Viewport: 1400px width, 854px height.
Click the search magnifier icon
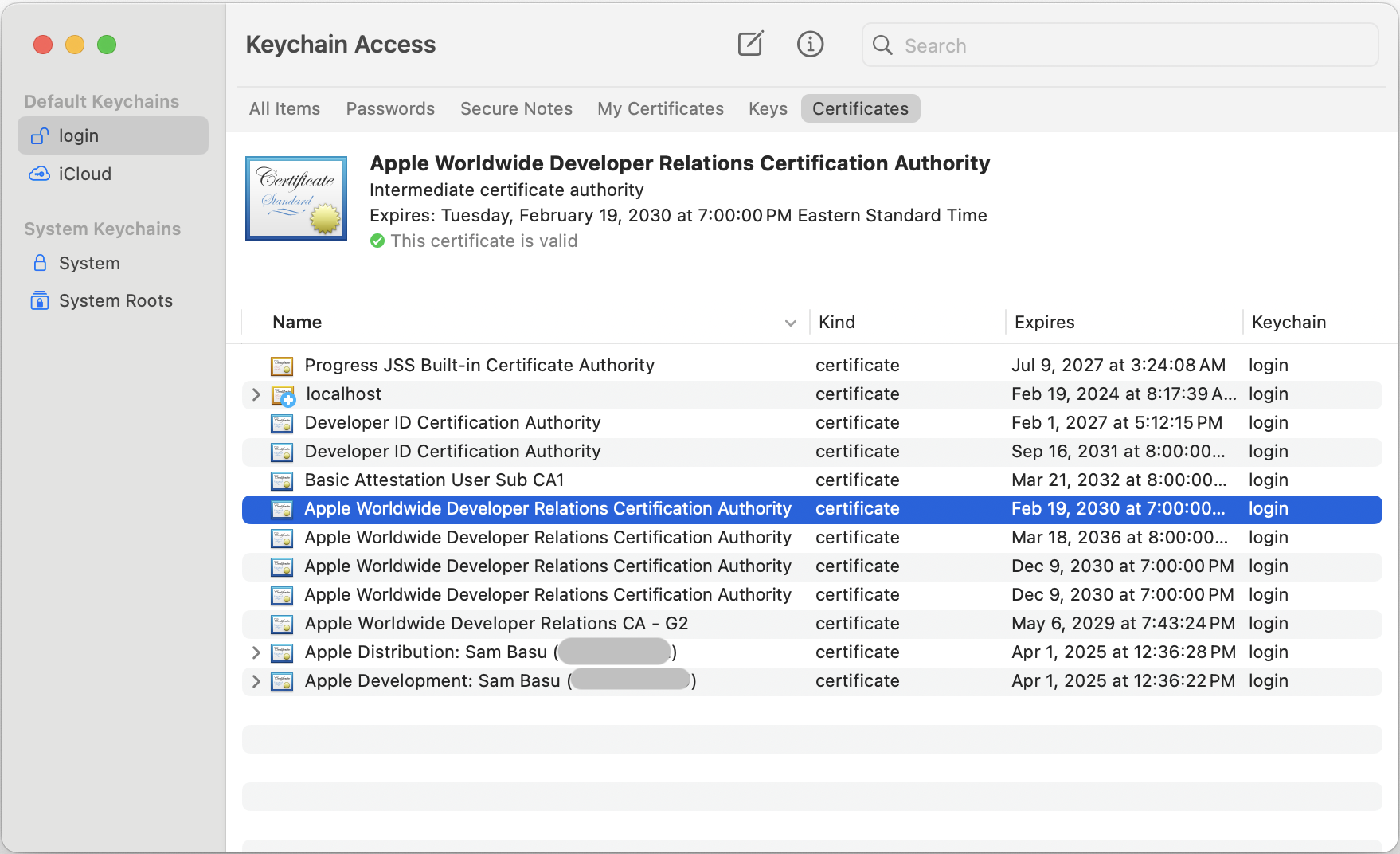click(x=882, y=45)
